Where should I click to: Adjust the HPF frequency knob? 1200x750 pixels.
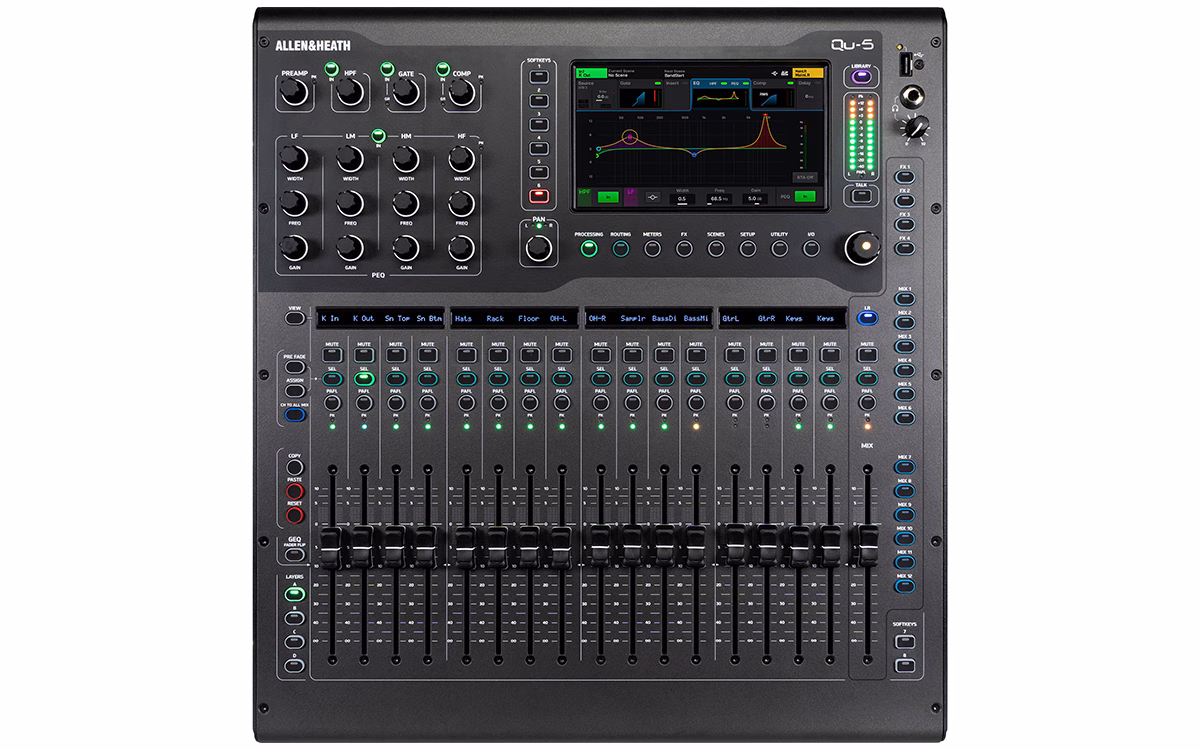tap(349, 93)
